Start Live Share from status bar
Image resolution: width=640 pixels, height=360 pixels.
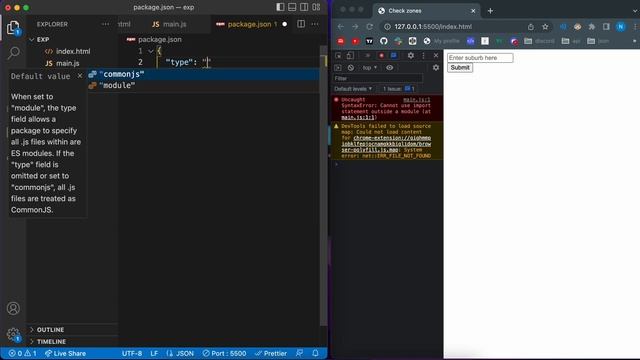pos(65,353)
